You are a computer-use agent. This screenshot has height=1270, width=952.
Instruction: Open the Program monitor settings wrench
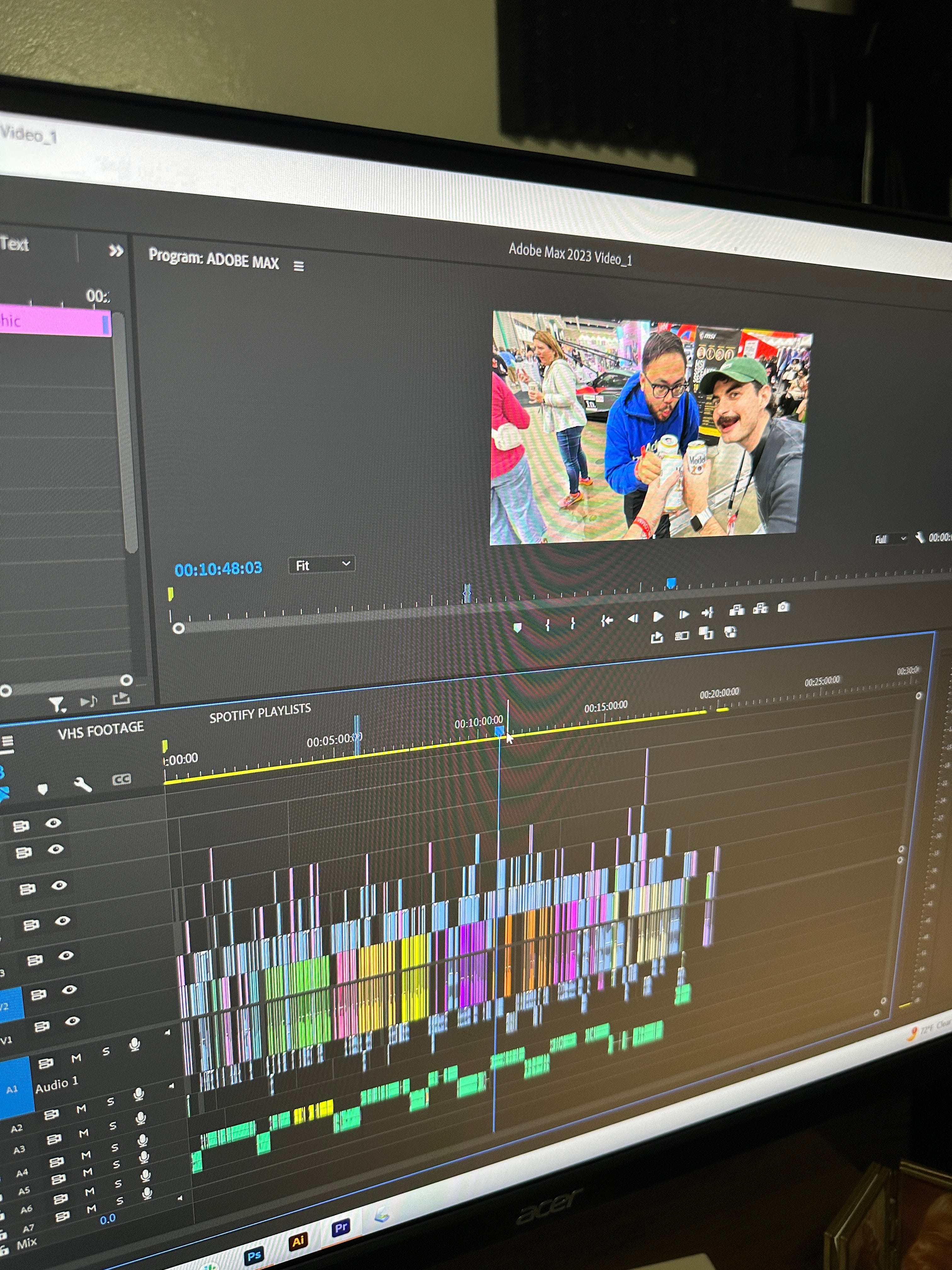click(920, 537)
